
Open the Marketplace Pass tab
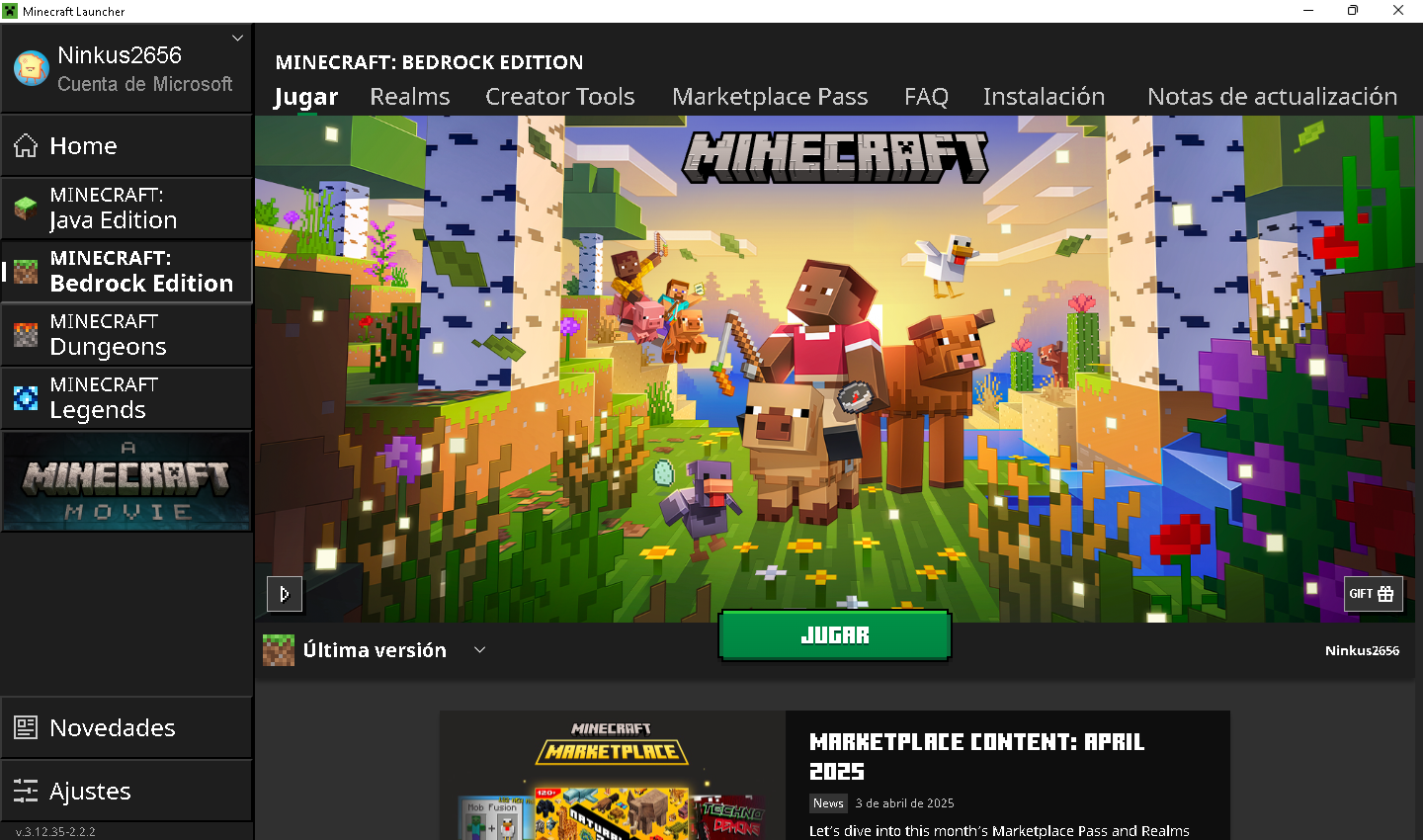click(770, 97)
